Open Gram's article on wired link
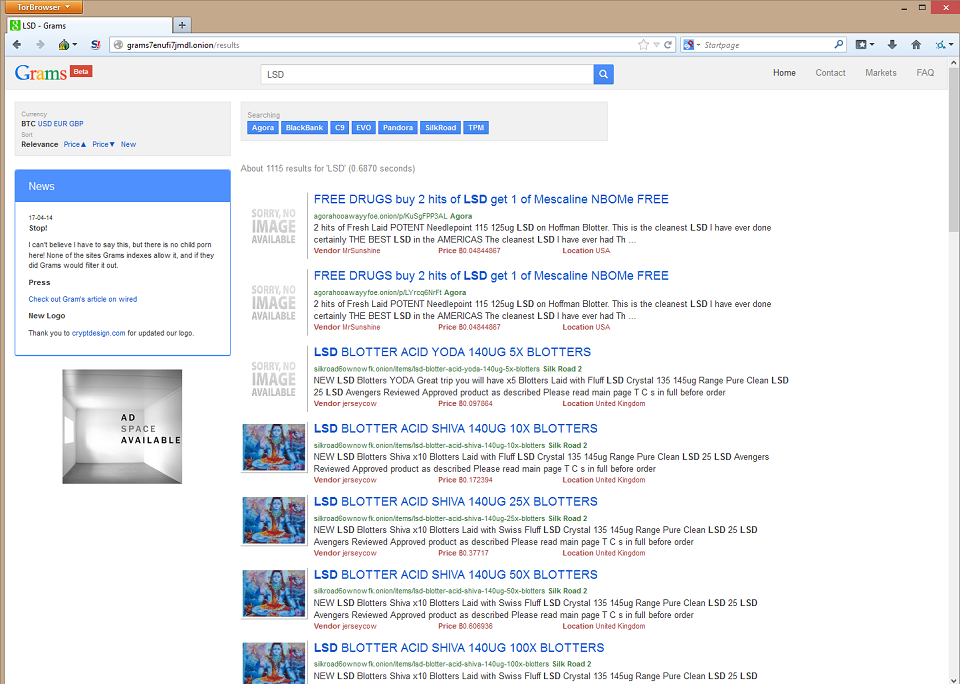This screenshot has height=684, width=960. click(x=83, y=299)
